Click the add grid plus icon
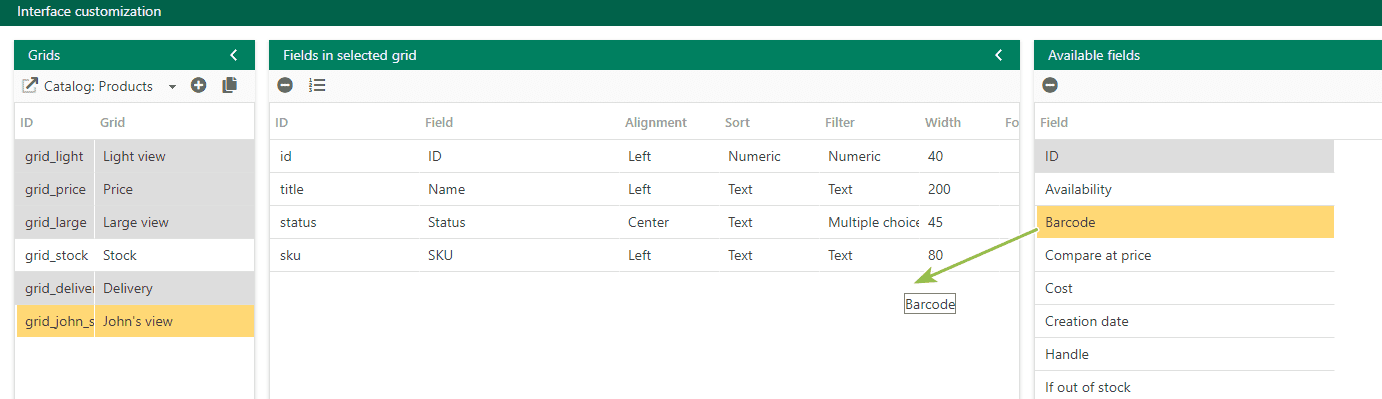The image size is (1382, 399). [x=198, y=86]
